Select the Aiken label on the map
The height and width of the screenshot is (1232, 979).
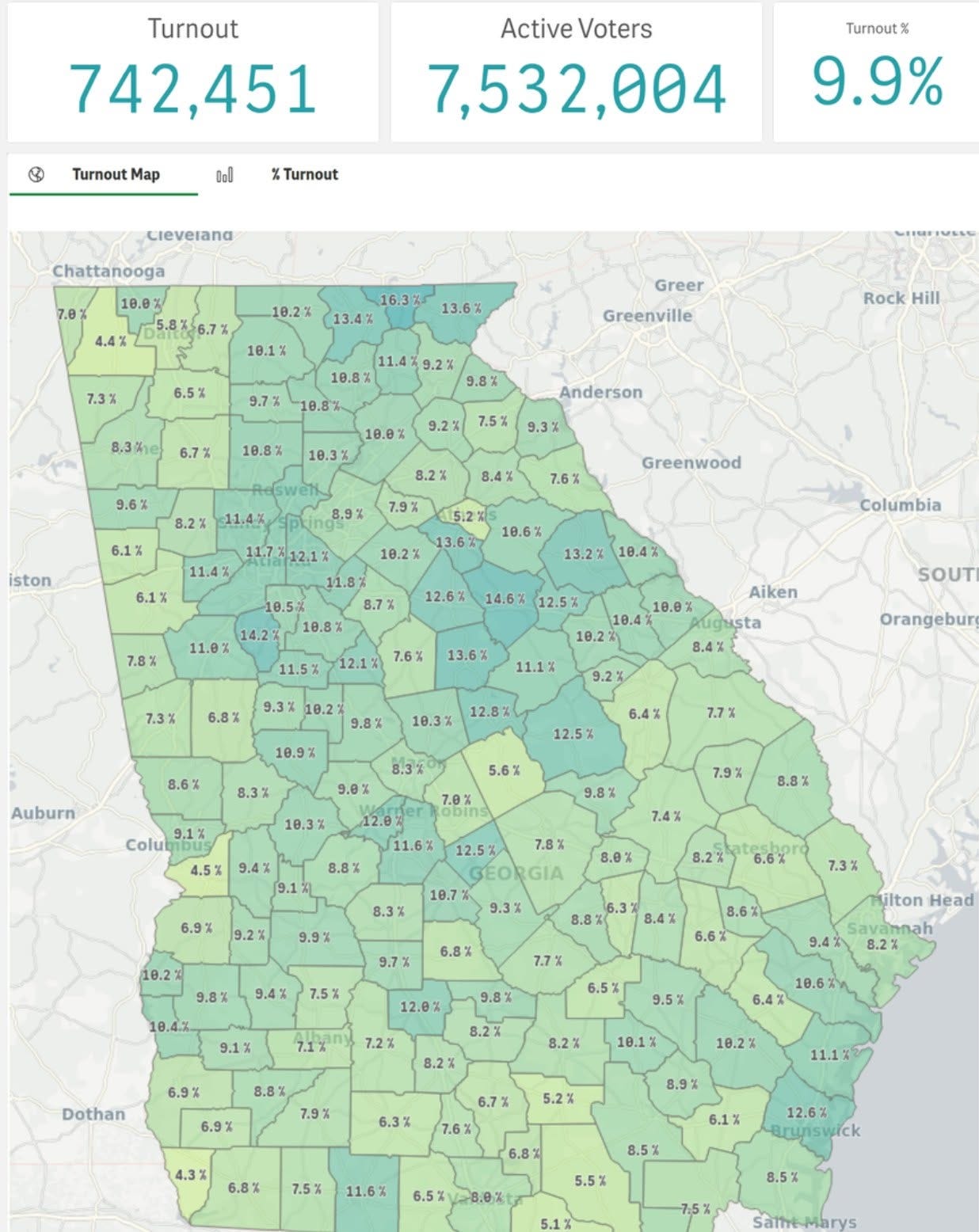(x=773, y=591)
